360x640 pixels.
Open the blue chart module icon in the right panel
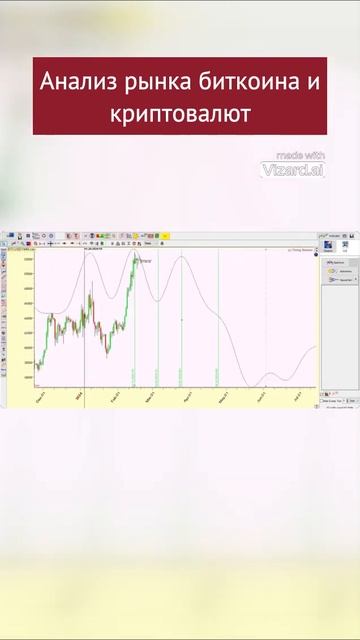328,245
